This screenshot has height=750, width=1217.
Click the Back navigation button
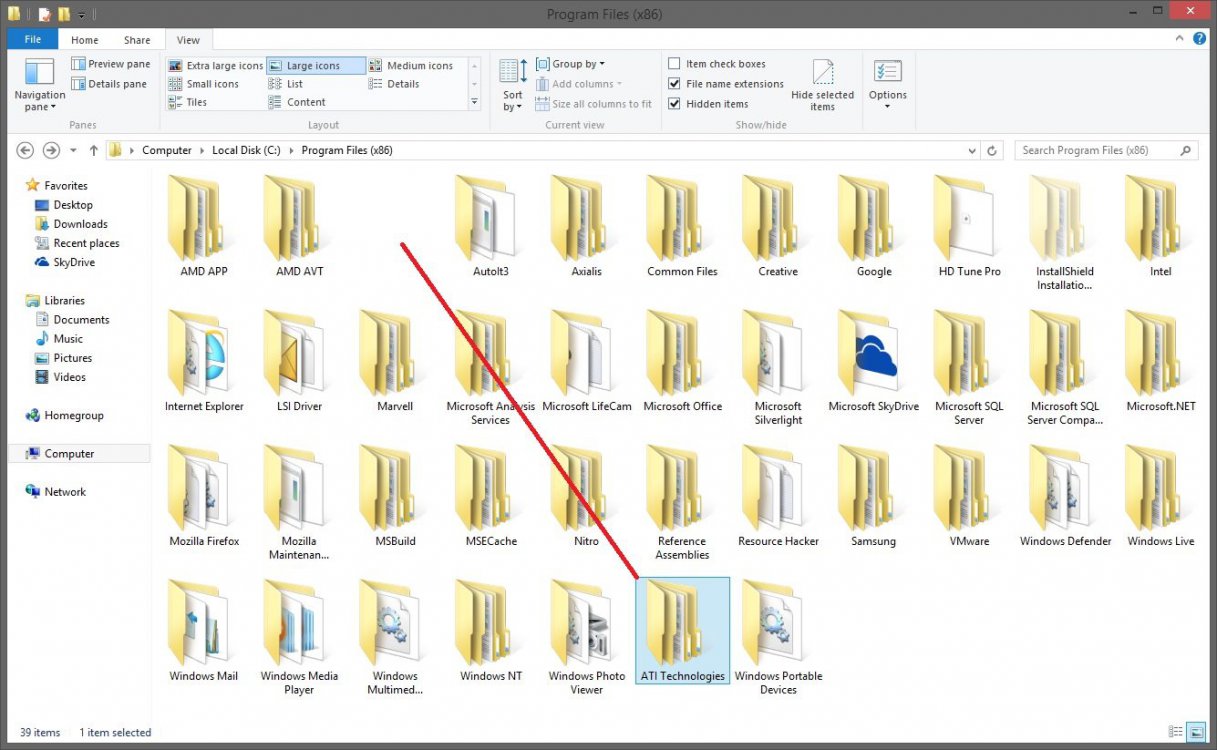(24, 150)
